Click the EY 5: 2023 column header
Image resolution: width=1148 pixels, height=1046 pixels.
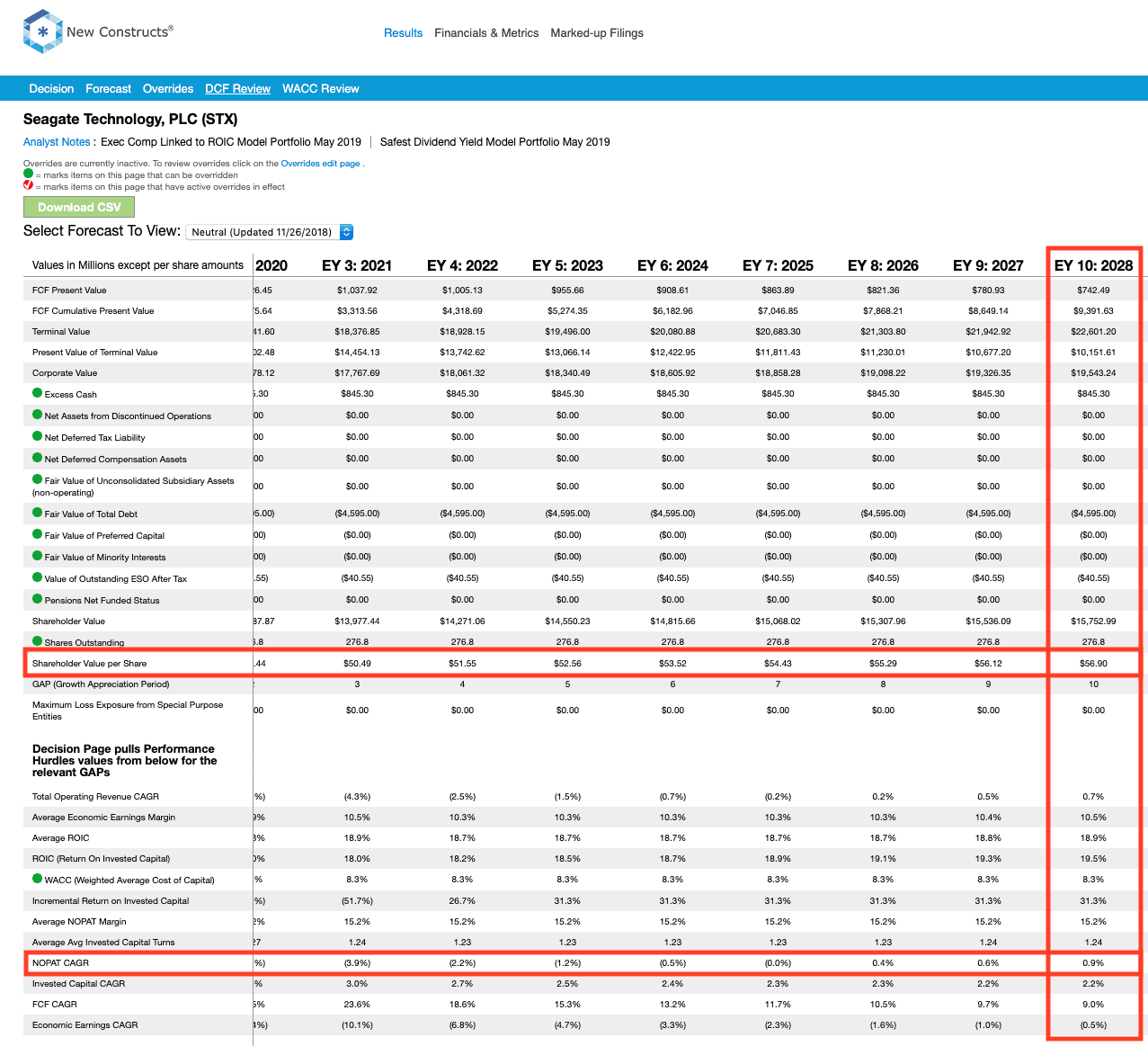click(x=567, y=265)
